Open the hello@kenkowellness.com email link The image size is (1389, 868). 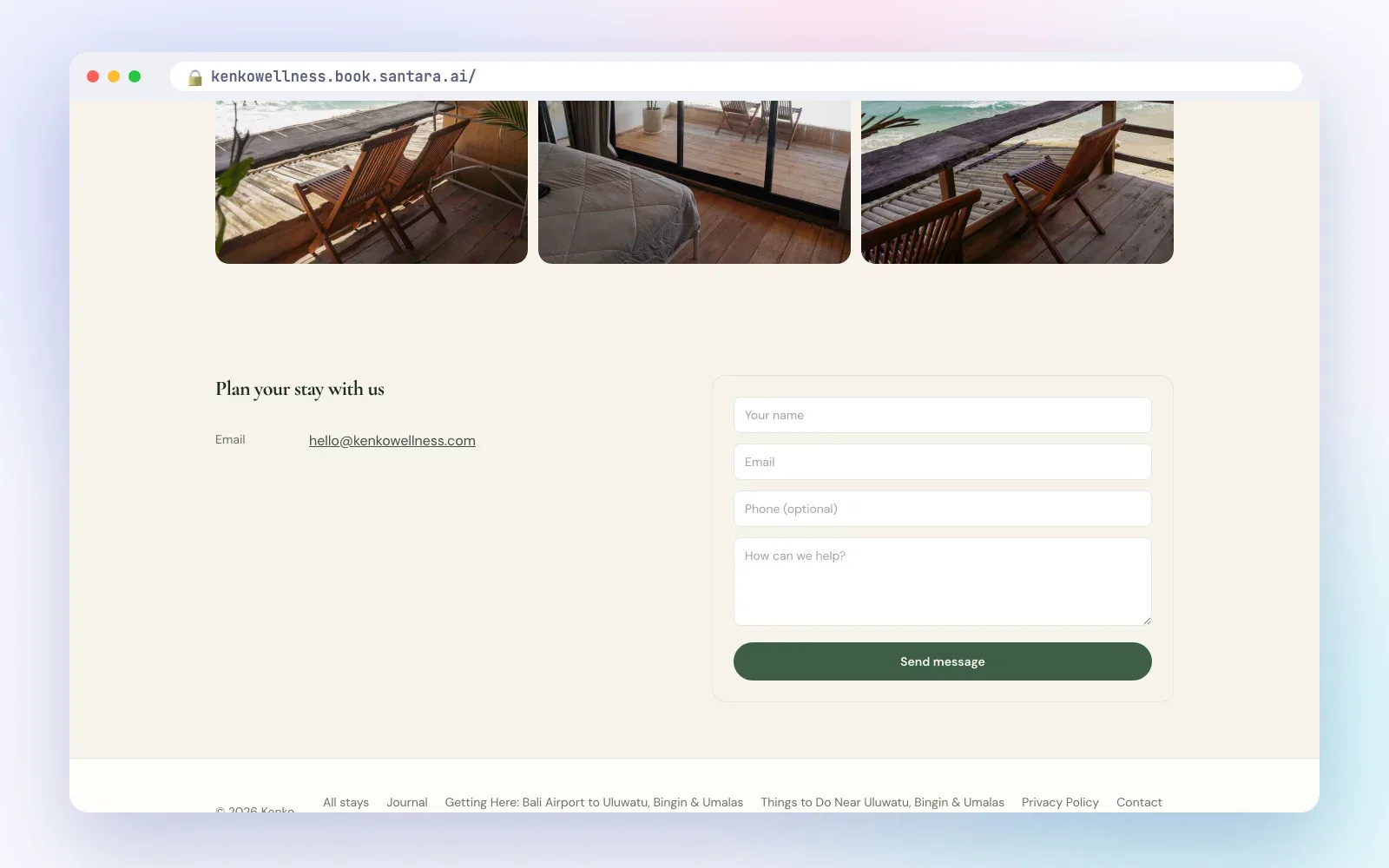[x=392, y=441]
